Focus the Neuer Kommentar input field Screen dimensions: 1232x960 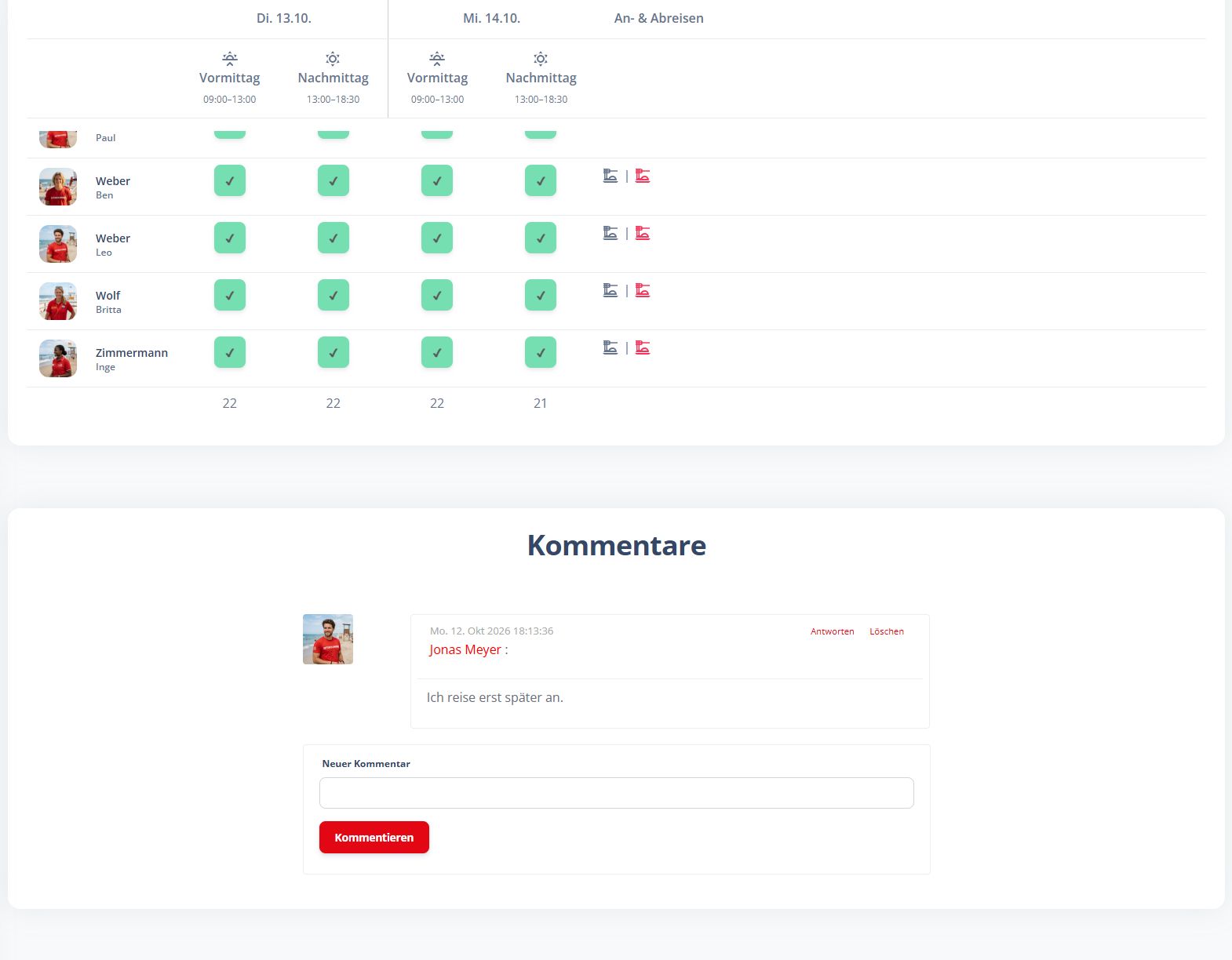[617, 793]
